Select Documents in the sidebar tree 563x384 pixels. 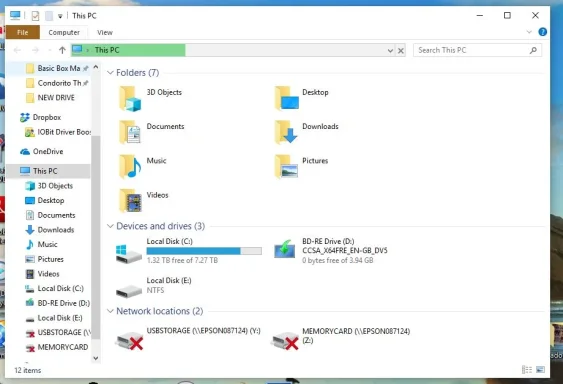(x=50, y=215)
